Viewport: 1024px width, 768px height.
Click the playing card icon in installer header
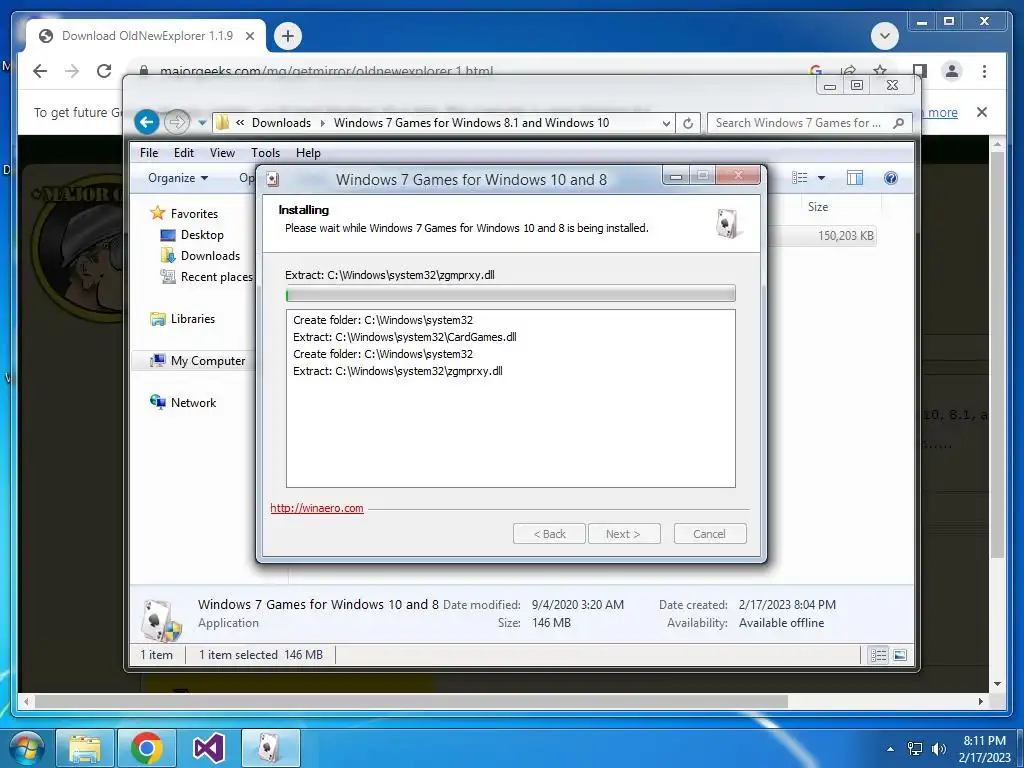pyautogui.click(x=728, y=223)
